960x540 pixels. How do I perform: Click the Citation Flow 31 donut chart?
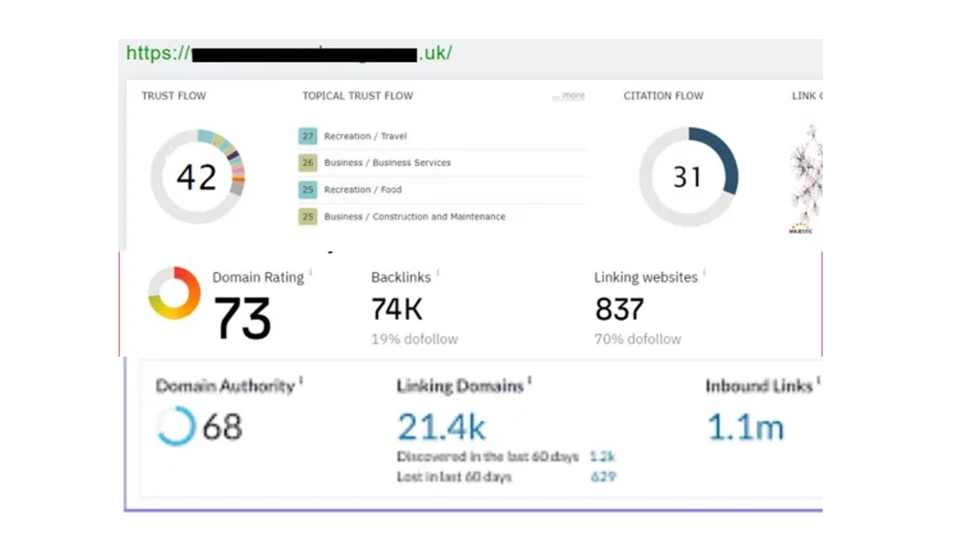688,176
